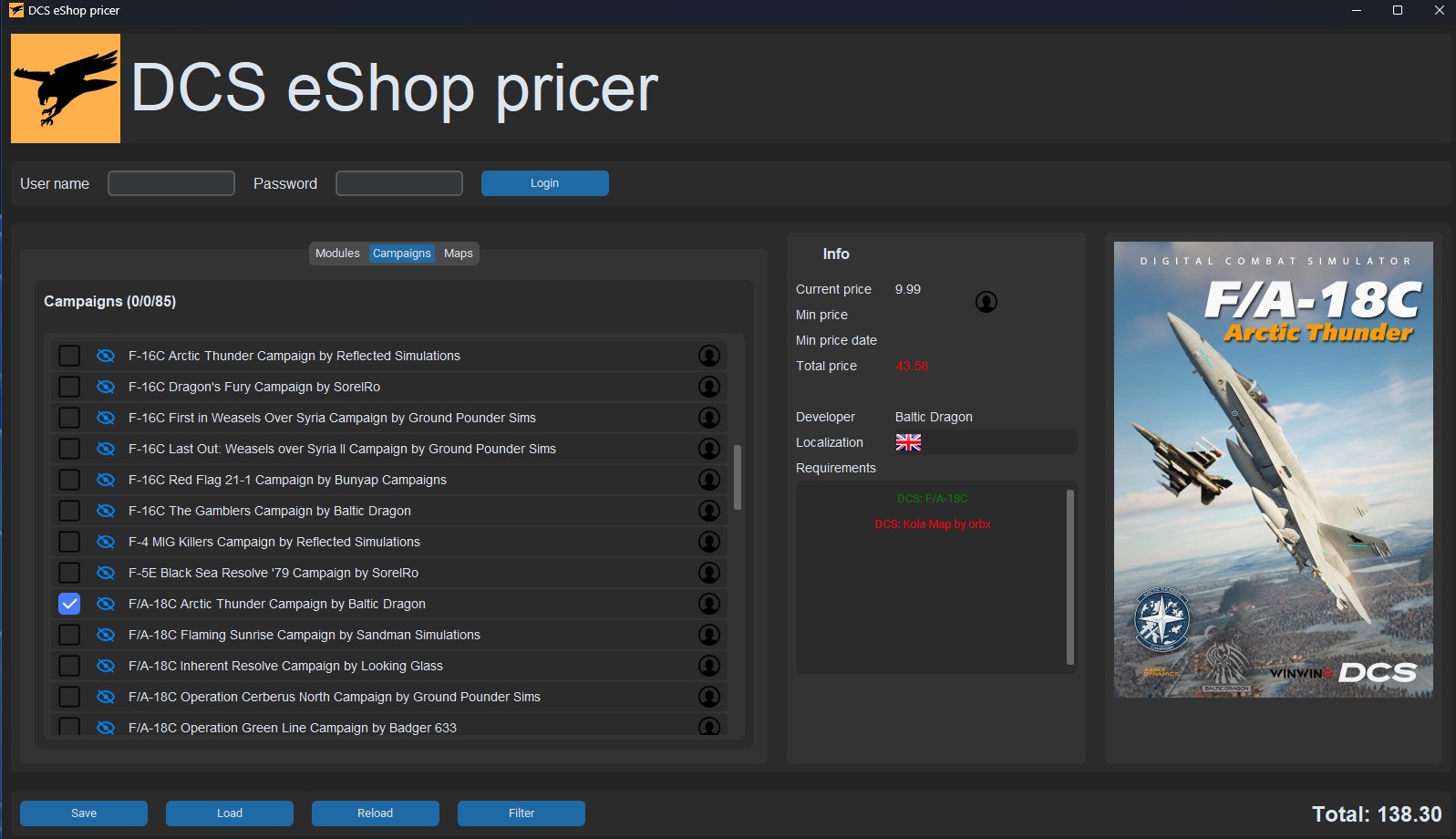Click the profile icon on F-16C Red Flag 21-1 row
The height and width of the screenshot is (839, 1456).
pos(708,480)
